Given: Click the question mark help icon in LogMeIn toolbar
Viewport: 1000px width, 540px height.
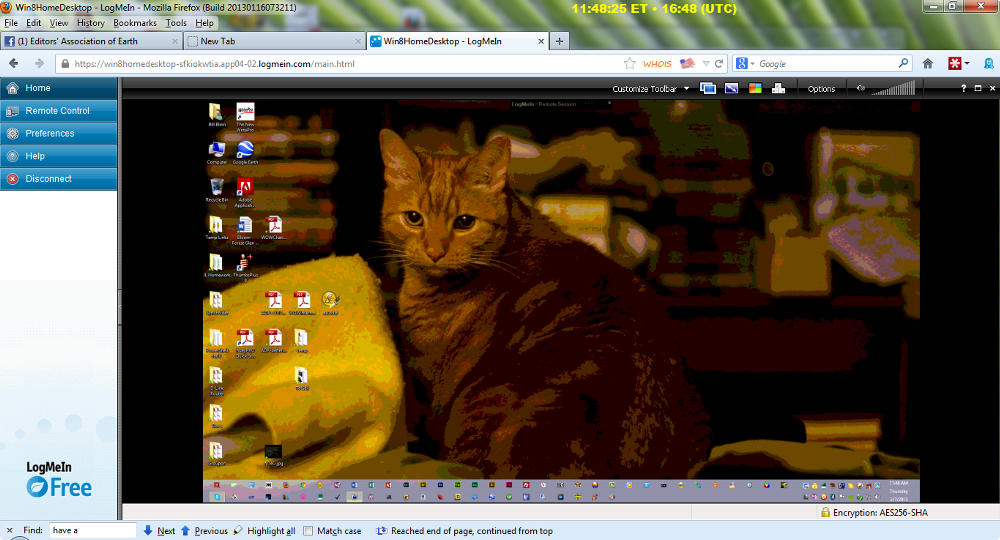Looking at the screenshot, I should click(964, 89).
